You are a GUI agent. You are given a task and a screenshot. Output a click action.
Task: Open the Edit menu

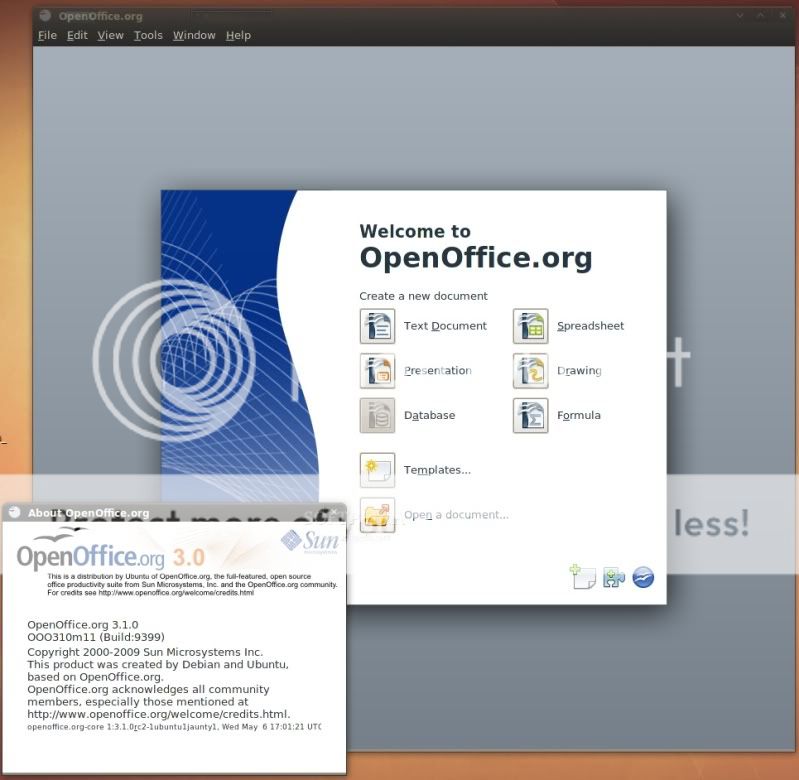coord(77,35)
